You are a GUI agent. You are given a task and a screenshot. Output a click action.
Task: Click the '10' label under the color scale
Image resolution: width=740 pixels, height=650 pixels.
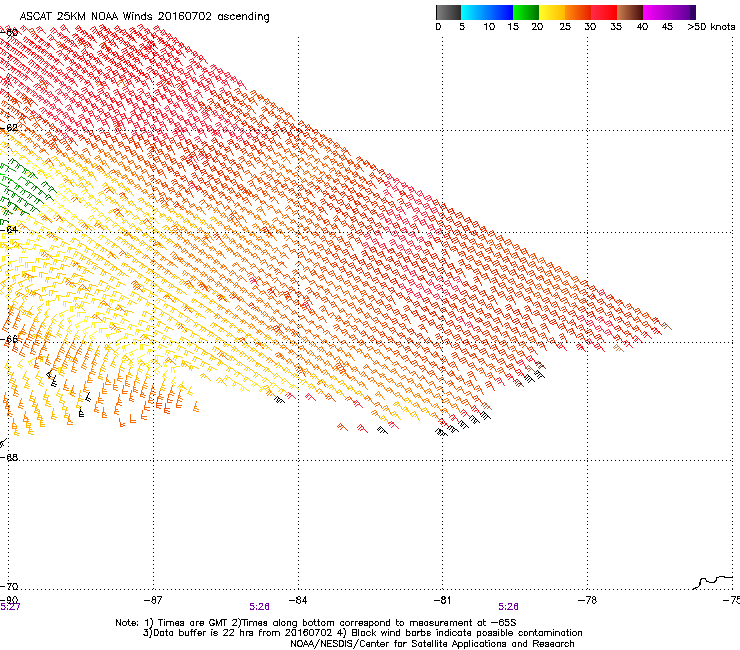pyautogui.click(x=489, y=27)
